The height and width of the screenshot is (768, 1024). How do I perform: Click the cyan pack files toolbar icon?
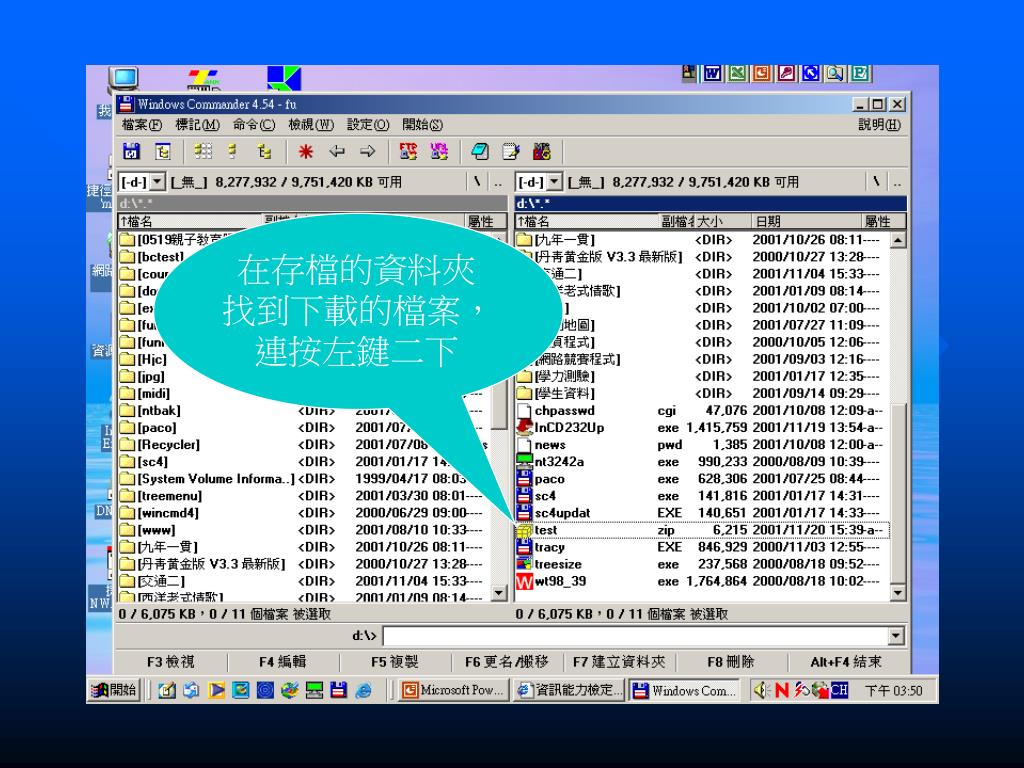(479, 152)
